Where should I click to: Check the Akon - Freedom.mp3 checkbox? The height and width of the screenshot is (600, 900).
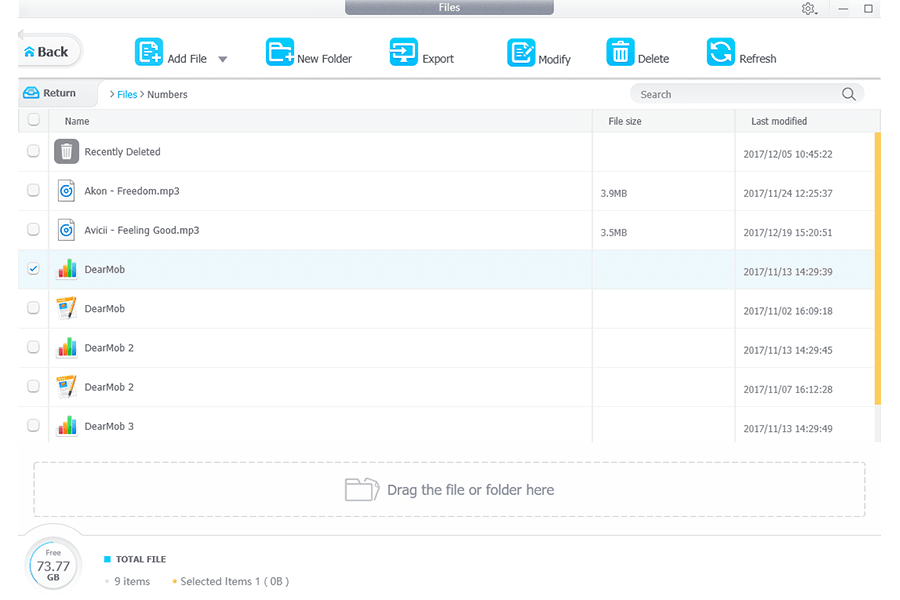tap(33, 190)
